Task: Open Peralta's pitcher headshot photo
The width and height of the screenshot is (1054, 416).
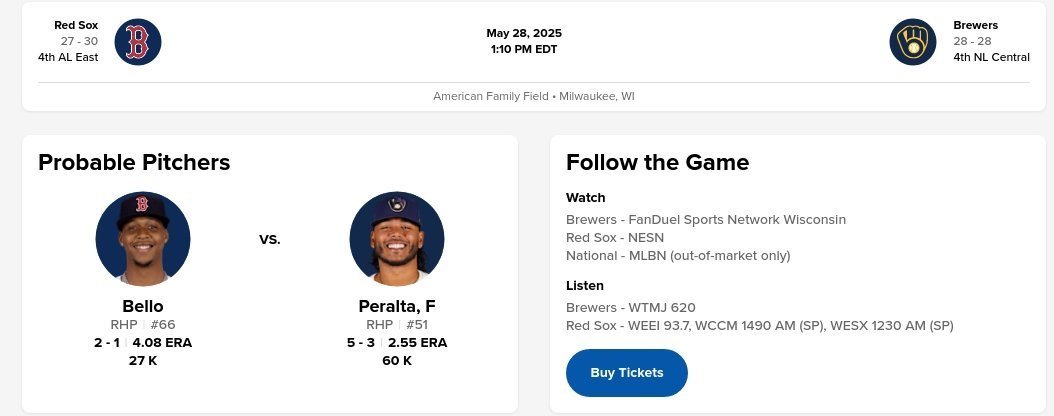Action: (x=397, y=239)
